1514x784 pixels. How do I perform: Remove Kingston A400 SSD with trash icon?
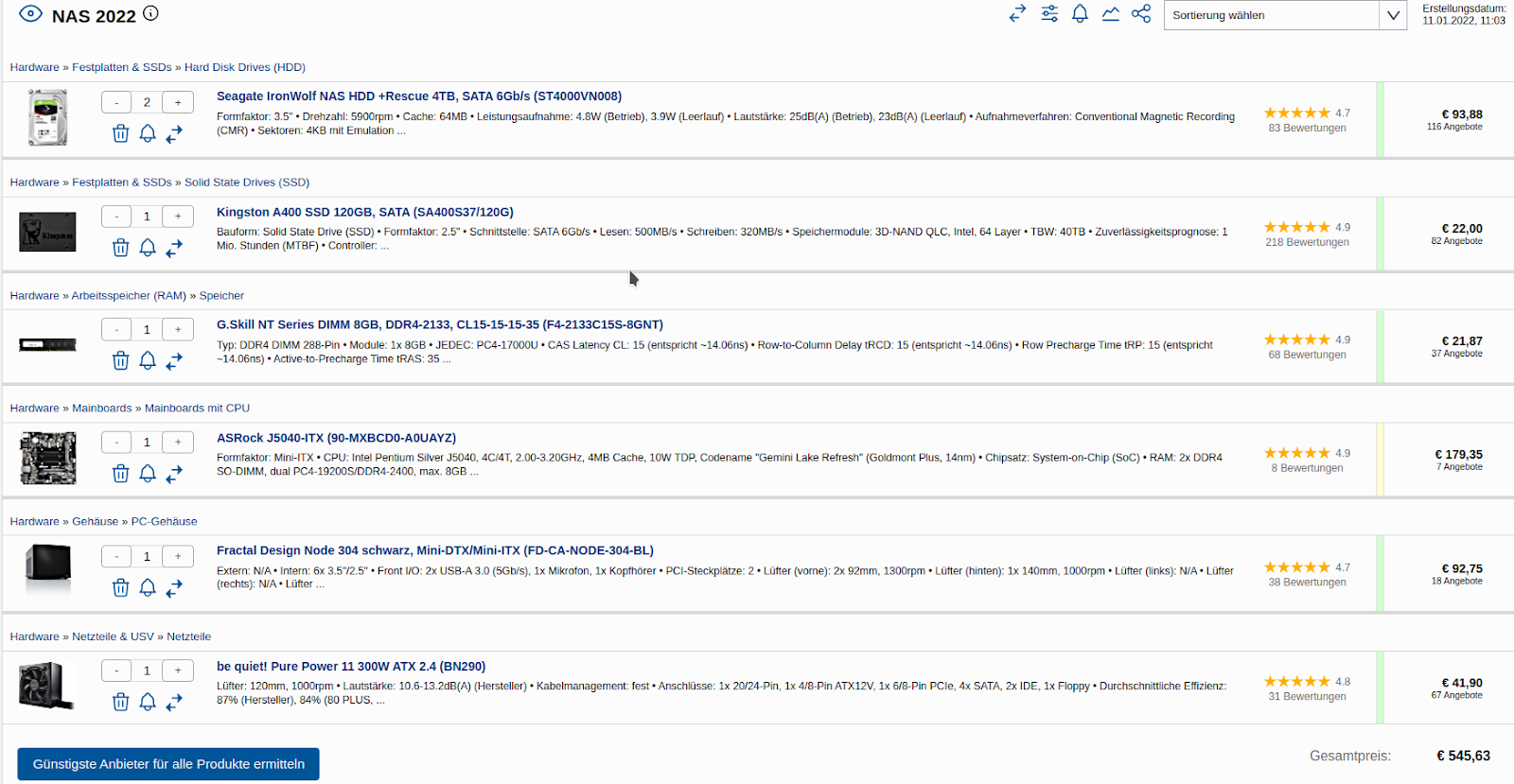pos(120,248)
